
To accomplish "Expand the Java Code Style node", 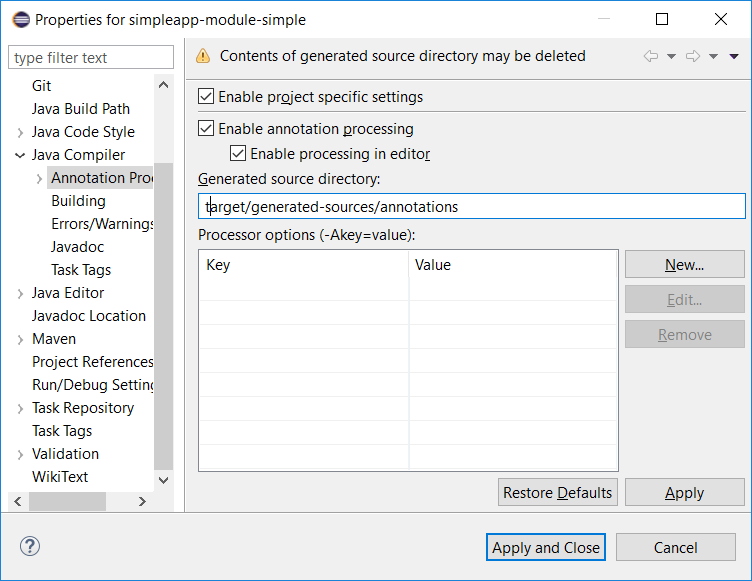I will [x=20, y=132].
